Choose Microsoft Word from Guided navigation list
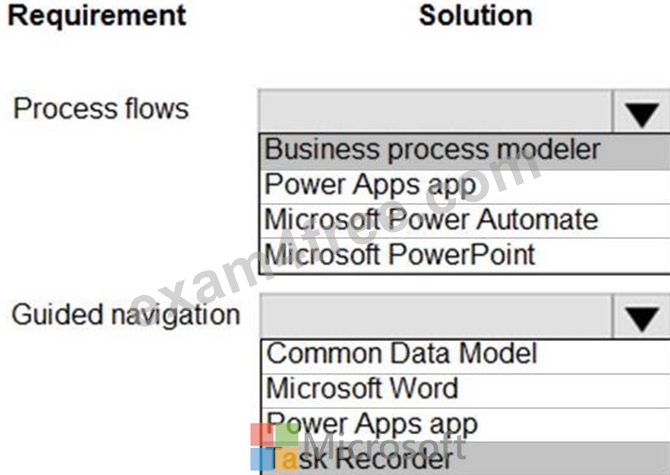670x475 pixels. coord(465,390)
